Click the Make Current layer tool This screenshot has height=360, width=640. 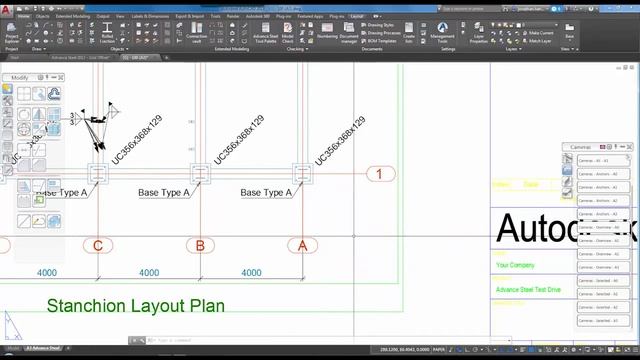coord(538,33)
